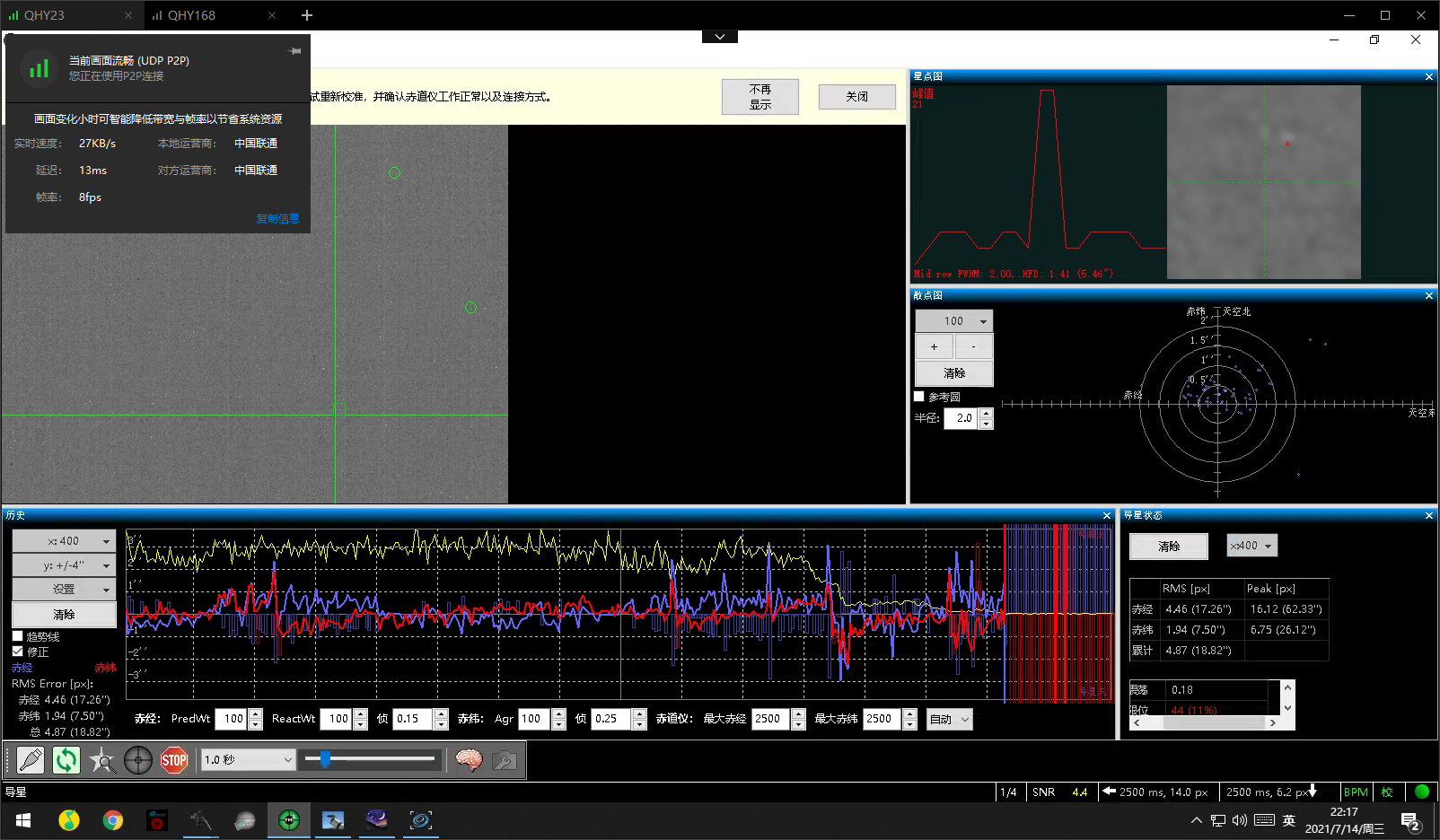This screenshot has width=1440, height=840.
Task: Open the x: 400 history scale dropdown
Action: click(64, 541)
